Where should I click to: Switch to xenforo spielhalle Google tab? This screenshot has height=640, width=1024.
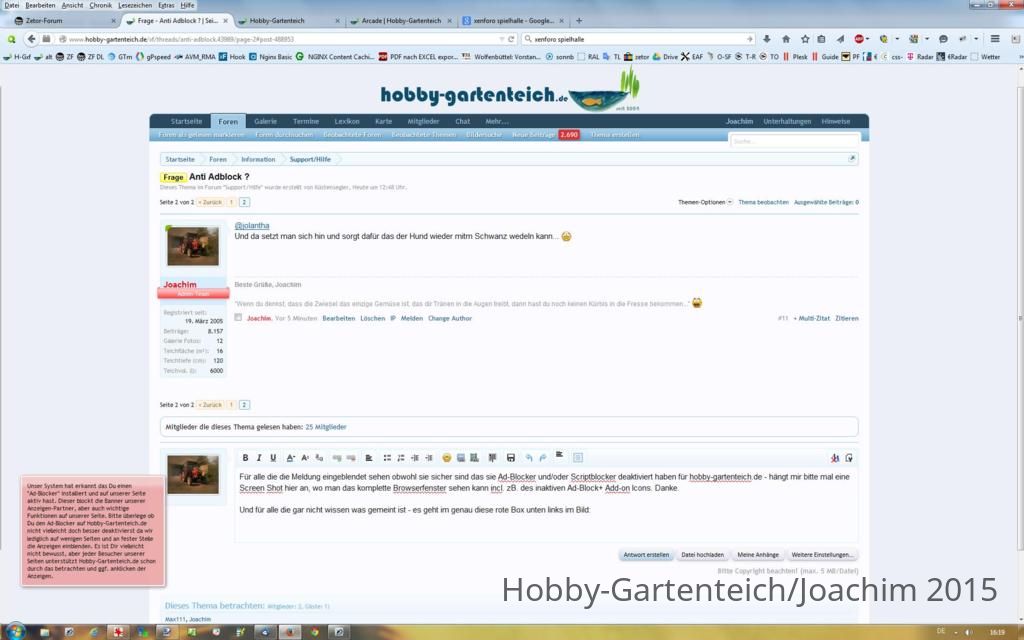coord(513,21)
